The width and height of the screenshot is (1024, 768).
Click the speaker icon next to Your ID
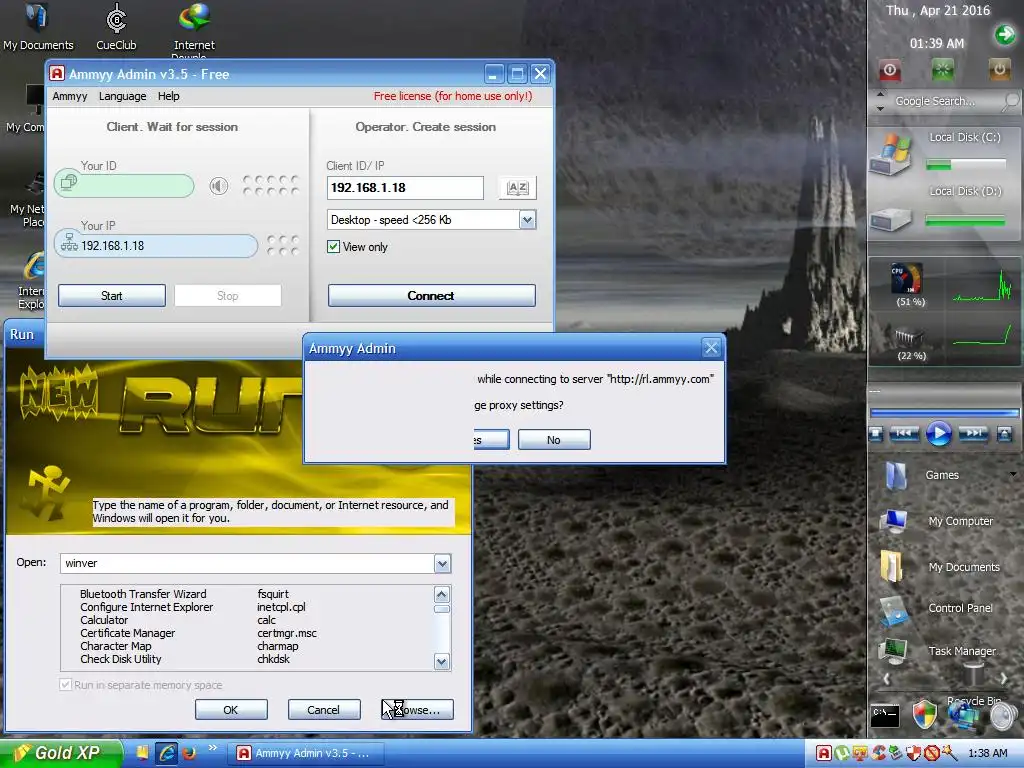click(x=219, y=186)
